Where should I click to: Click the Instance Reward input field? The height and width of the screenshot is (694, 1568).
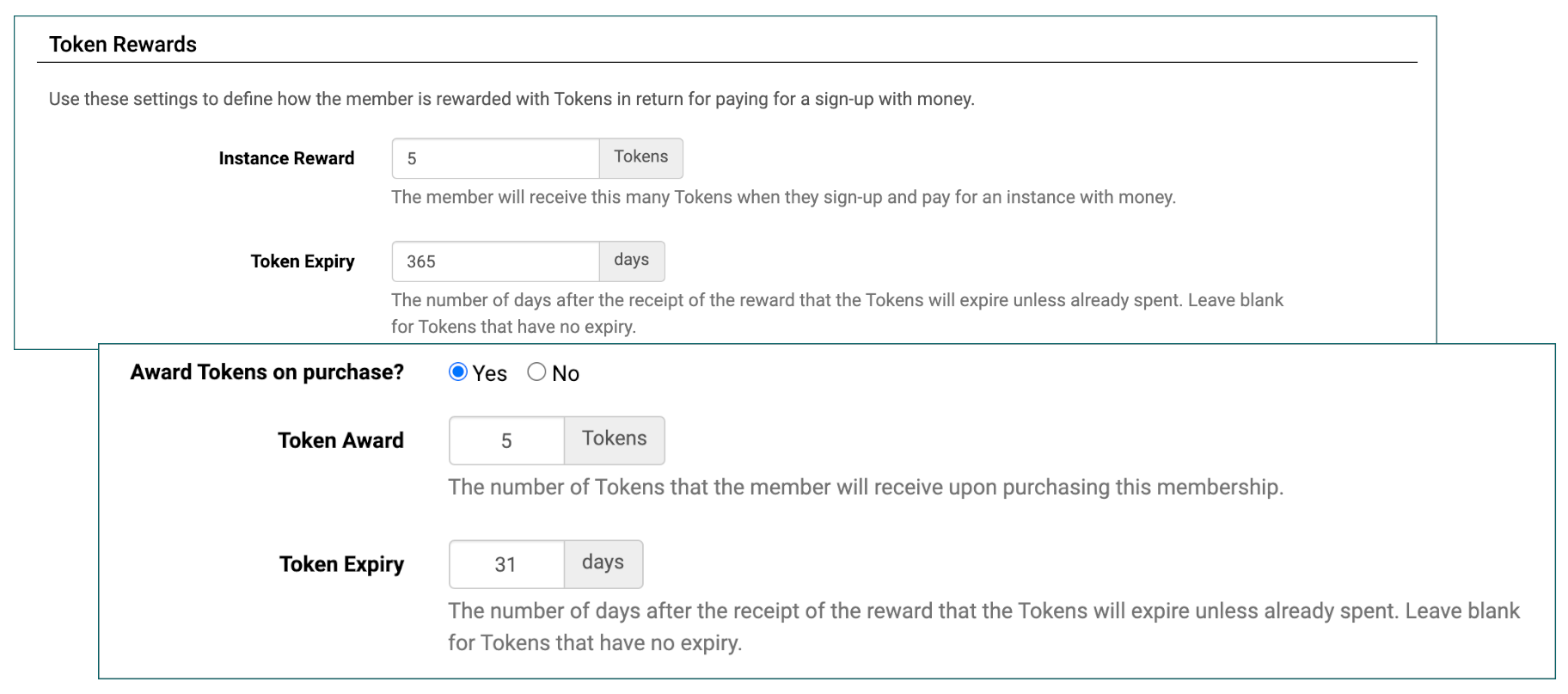[x=495, y=159]
